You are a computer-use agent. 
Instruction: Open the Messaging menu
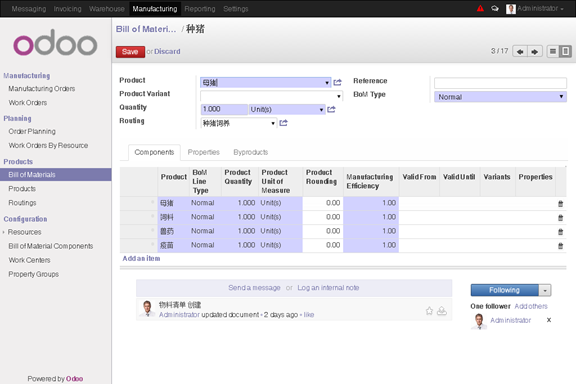(29, 9)
